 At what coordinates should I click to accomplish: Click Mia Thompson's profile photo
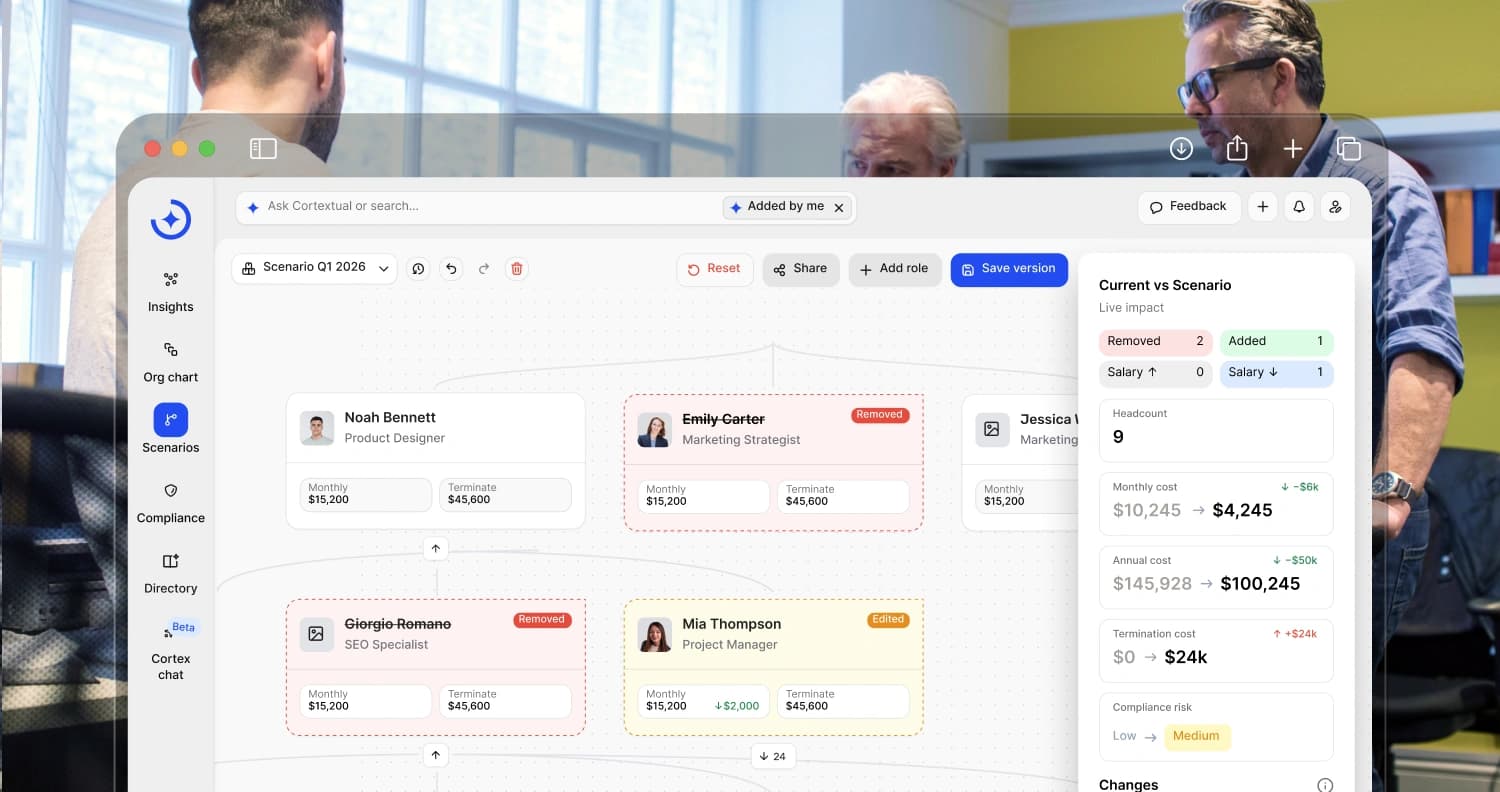pyautogui.click(x=655, y=634)
